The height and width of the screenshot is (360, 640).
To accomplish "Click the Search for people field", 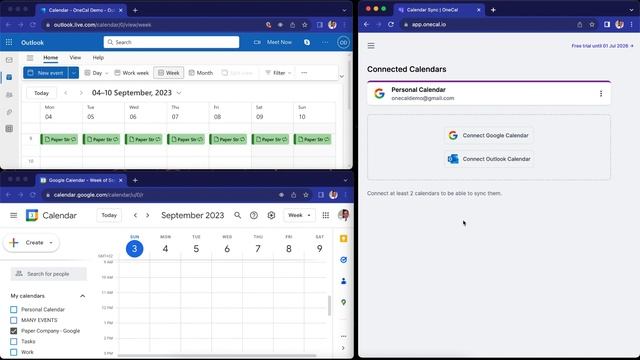I will pyautogui.click(x=49, y=274).
